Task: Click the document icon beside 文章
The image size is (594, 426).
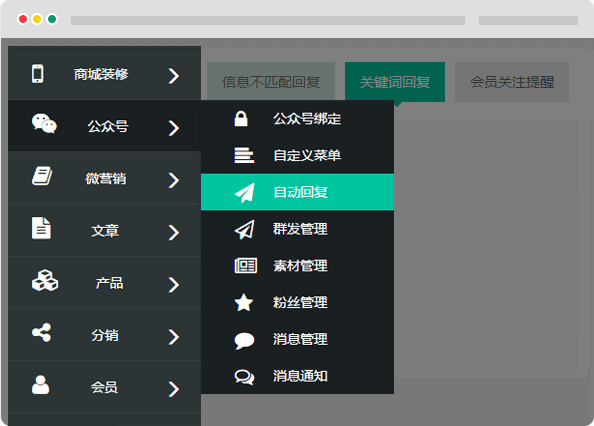Action: (41, 228)
